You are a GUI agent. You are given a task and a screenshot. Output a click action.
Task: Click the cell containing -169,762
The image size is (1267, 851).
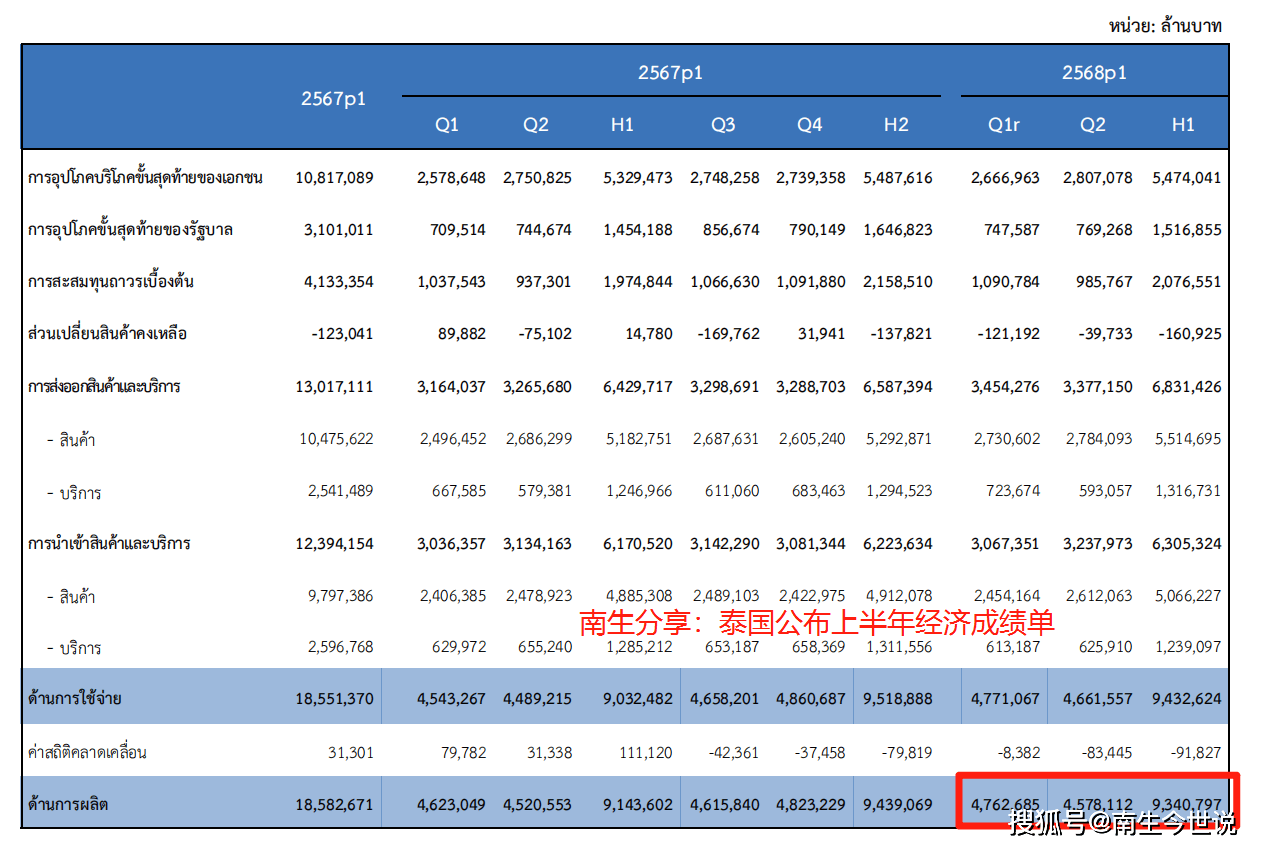click(725, 334)
